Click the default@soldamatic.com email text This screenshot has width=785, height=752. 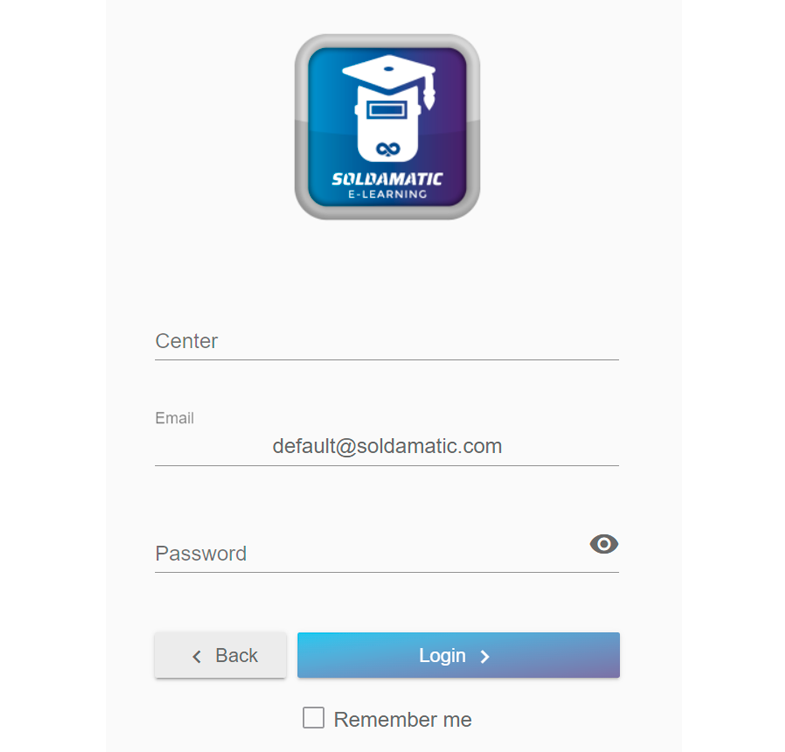(x=387, y=446)
